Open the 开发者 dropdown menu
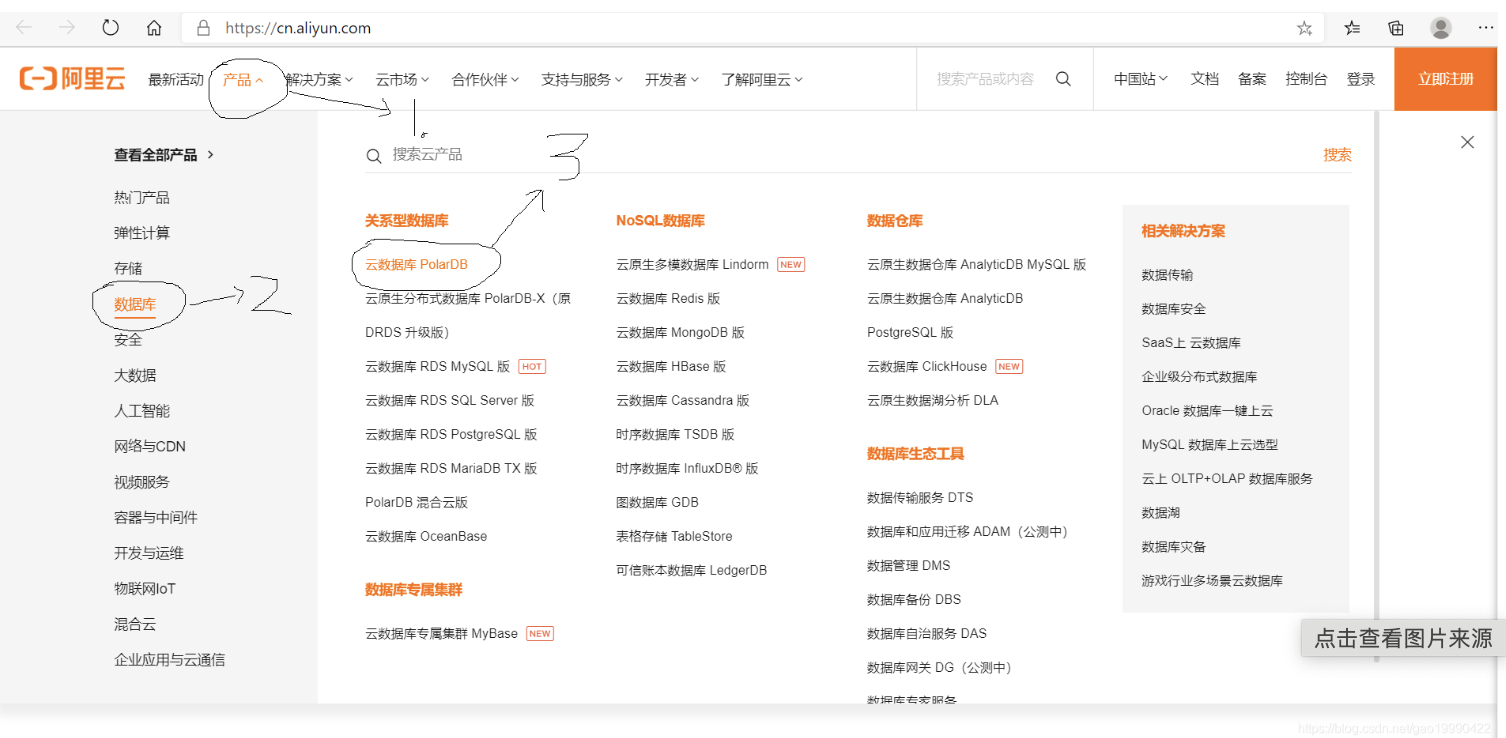1506x738 pixels. pos(671,79)
